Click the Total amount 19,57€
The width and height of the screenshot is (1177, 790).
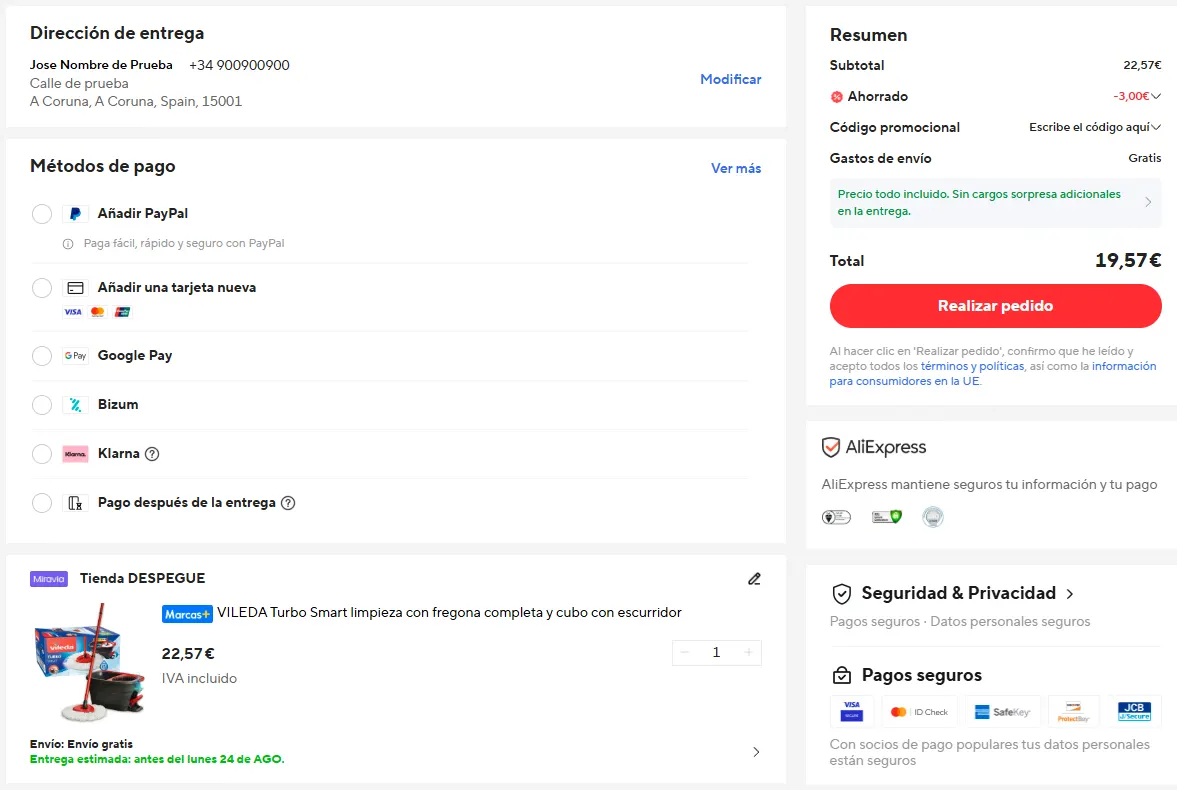[x=1127, y=261]
